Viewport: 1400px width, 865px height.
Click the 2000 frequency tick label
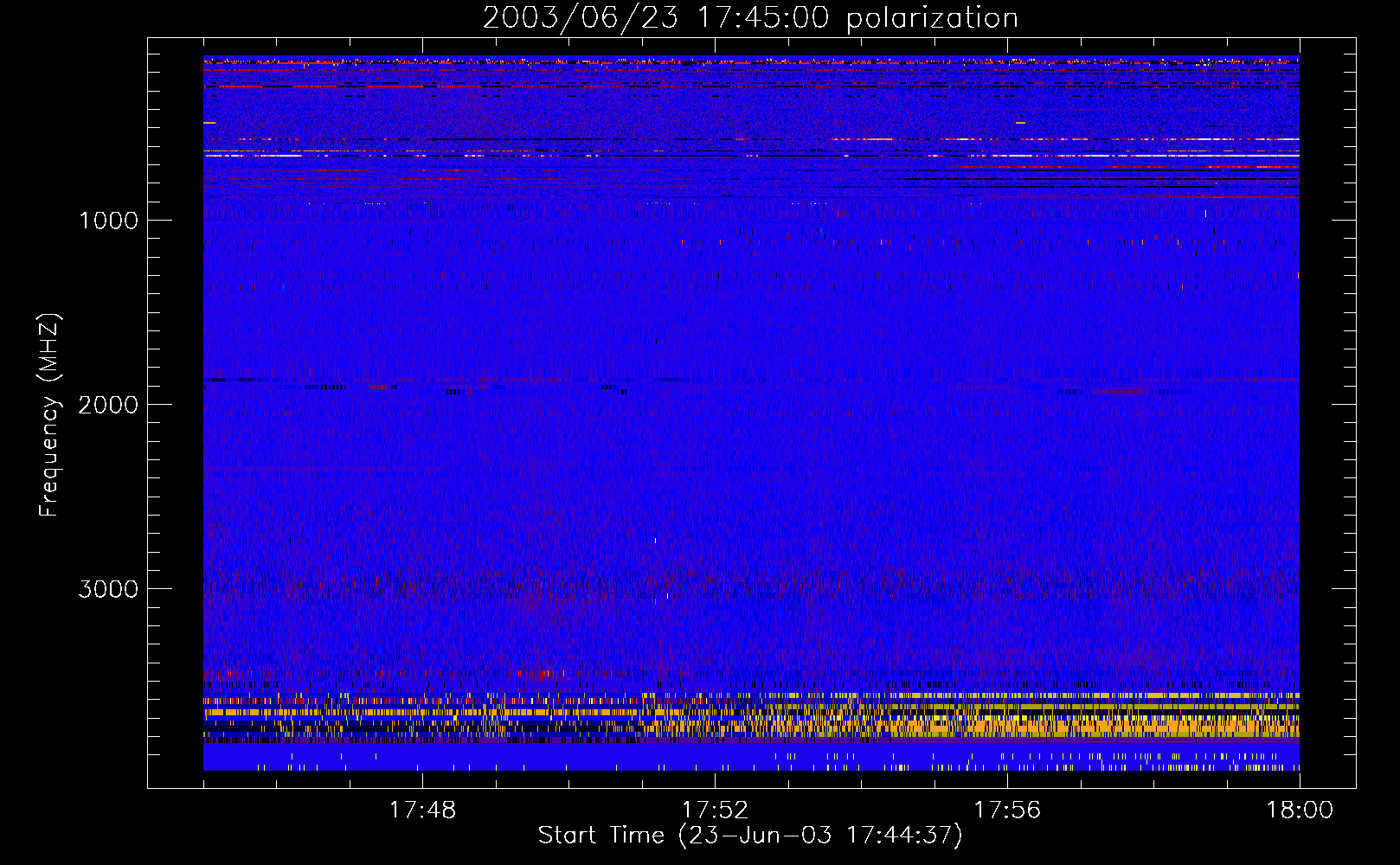108,405
